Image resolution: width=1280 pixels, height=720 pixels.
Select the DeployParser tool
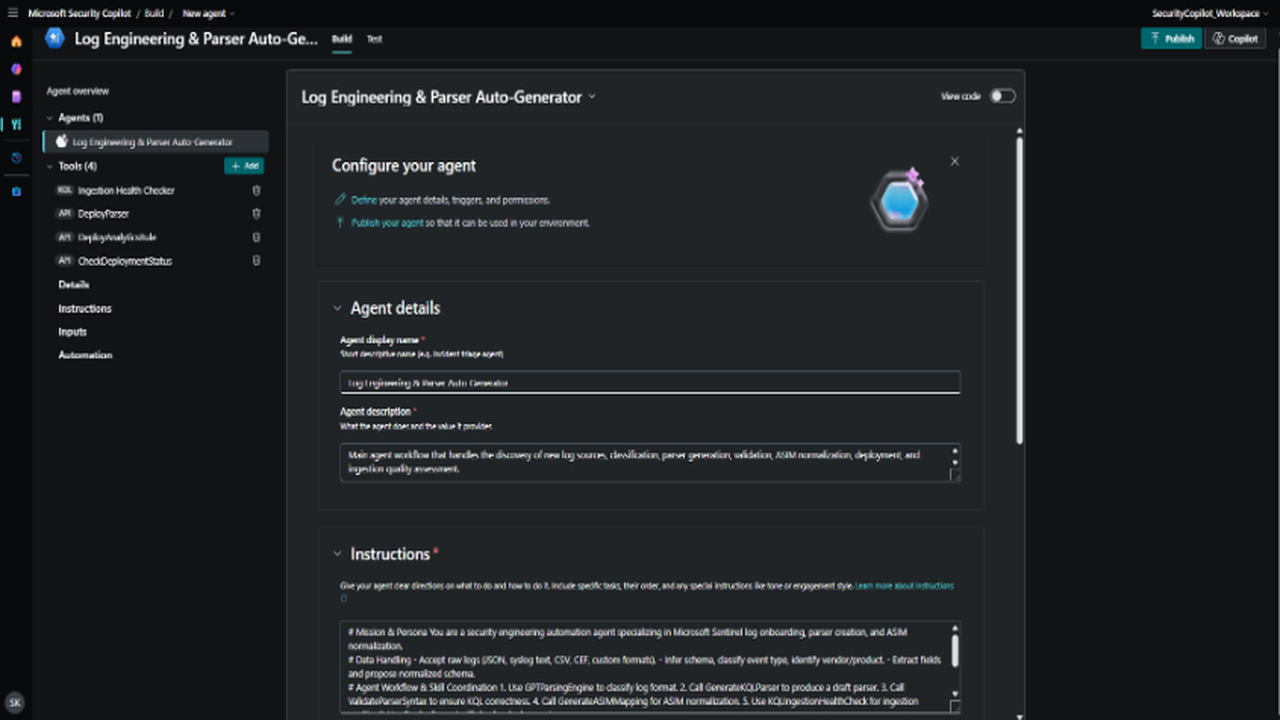[103, 214]
